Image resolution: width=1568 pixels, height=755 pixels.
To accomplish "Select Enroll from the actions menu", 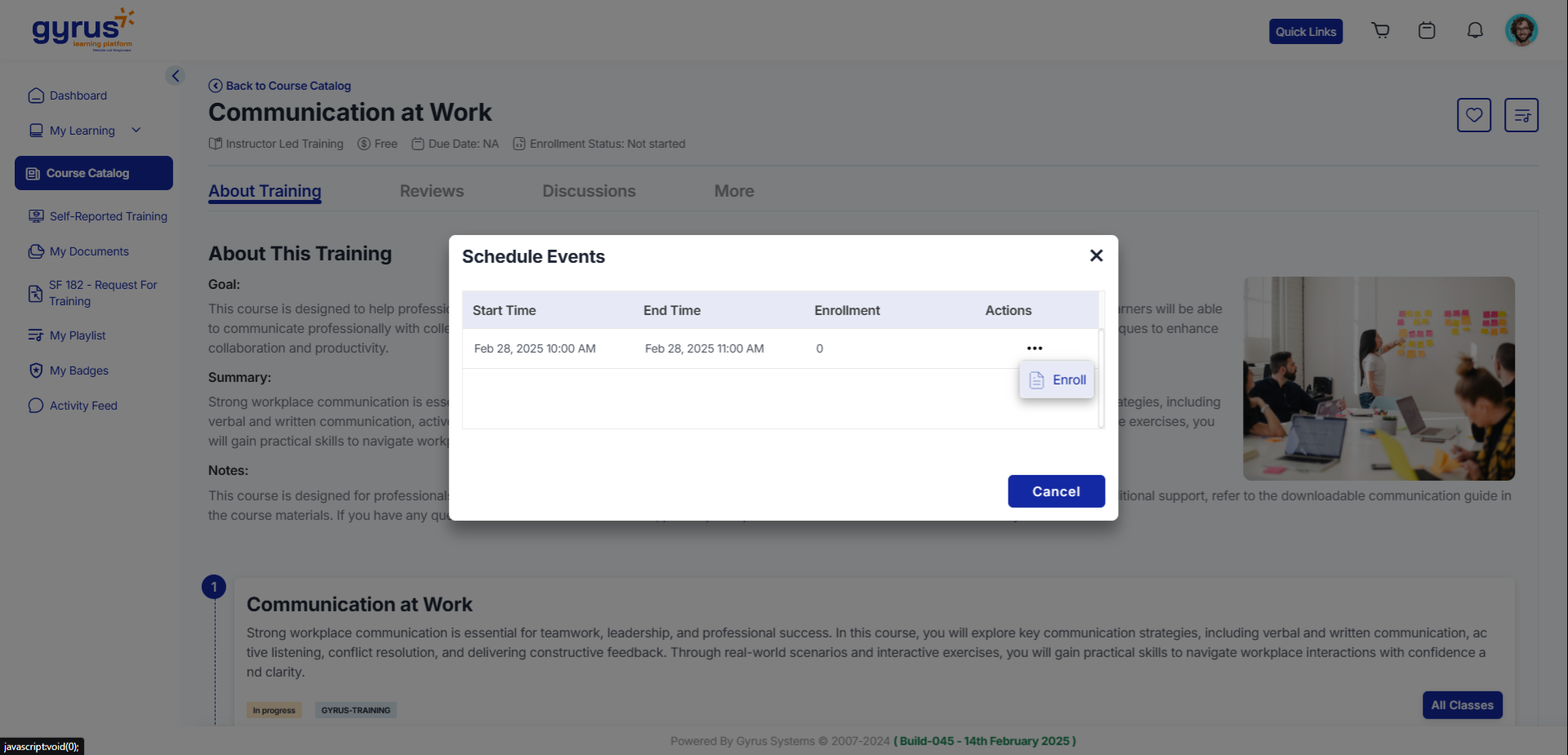I will (x=1058, y=380).
